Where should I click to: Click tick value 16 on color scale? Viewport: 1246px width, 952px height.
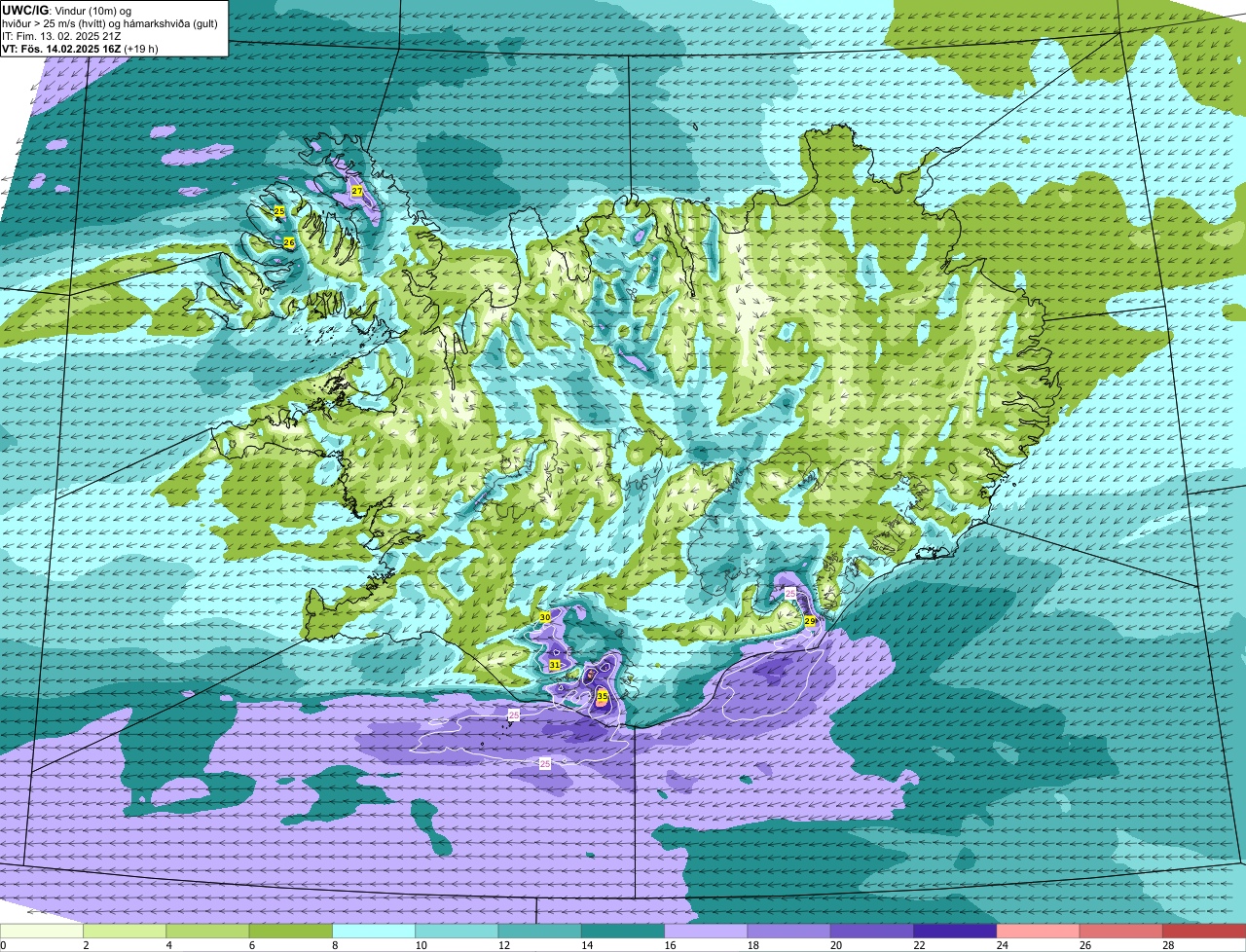[670, 945]
